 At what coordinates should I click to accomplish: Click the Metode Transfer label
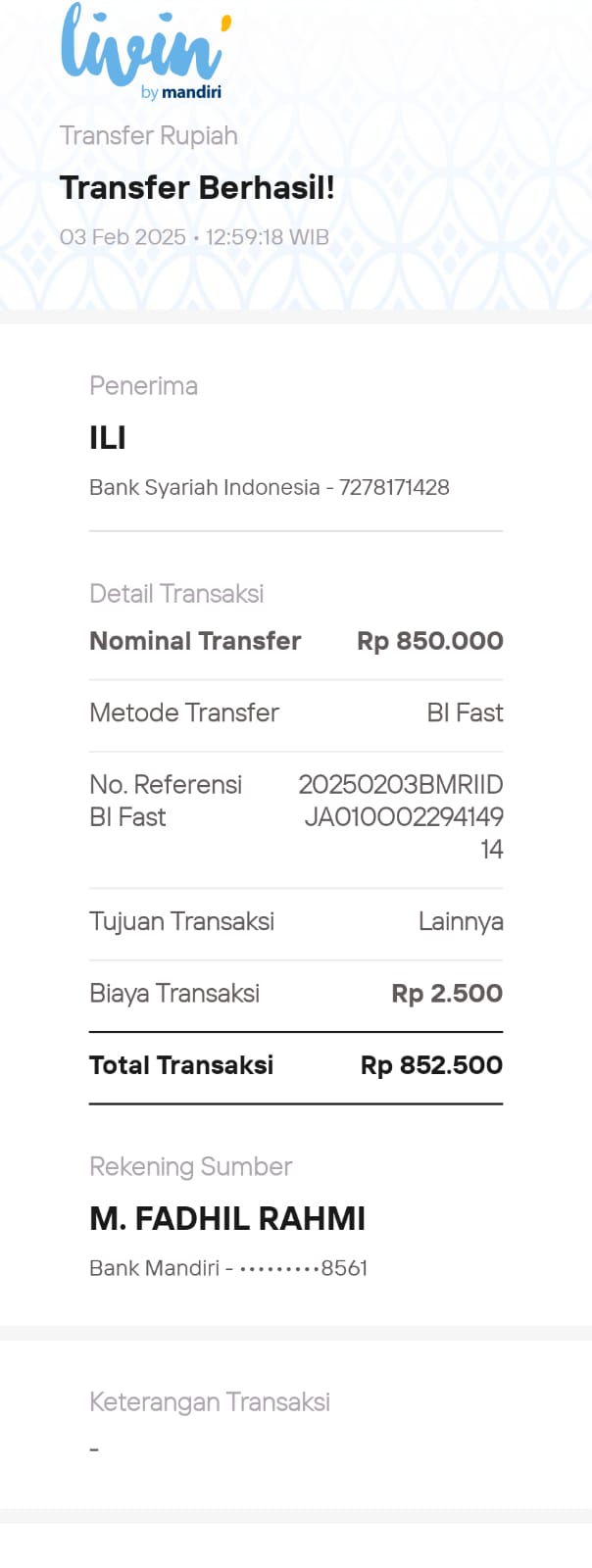184,712
